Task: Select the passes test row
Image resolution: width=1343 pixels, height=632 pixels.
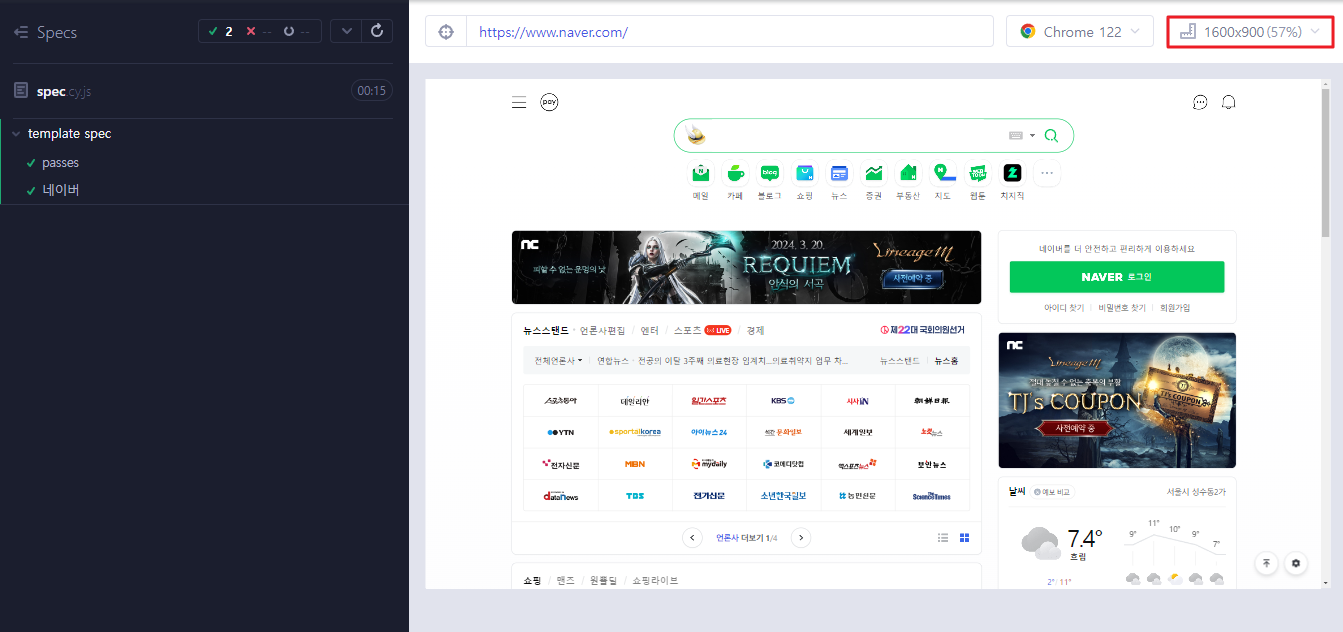Action: [x=204, y=162]
